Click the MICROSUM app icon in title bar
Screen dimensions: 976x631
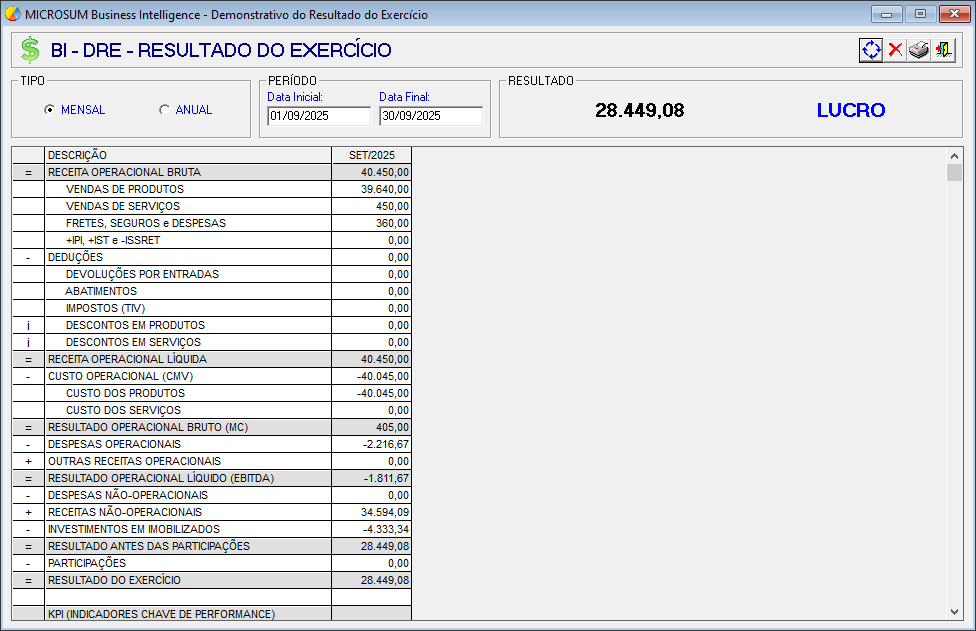tap(13, 14)
